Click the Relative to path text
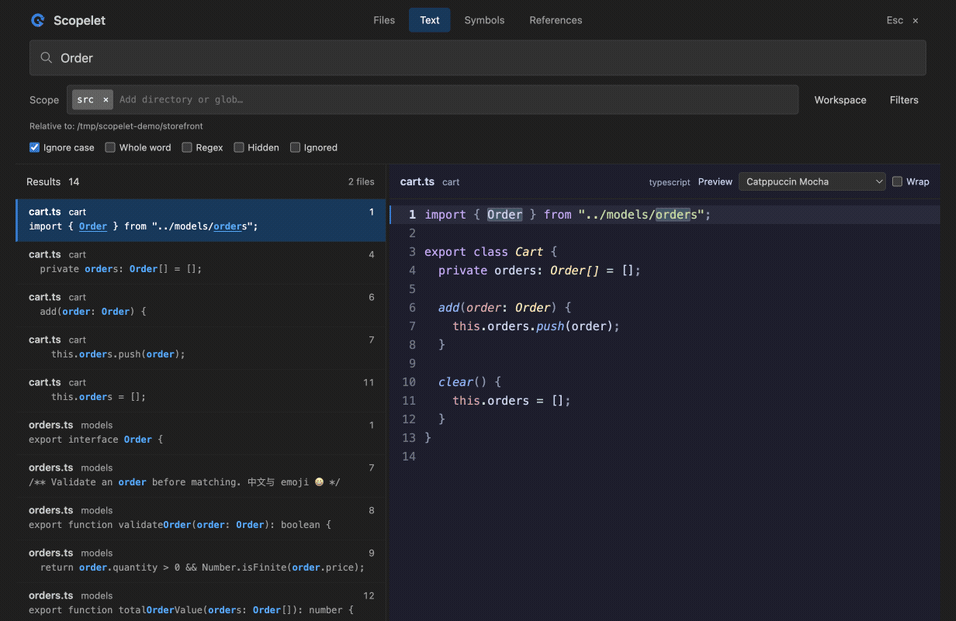The image size is (956, 621). (116, 126)
